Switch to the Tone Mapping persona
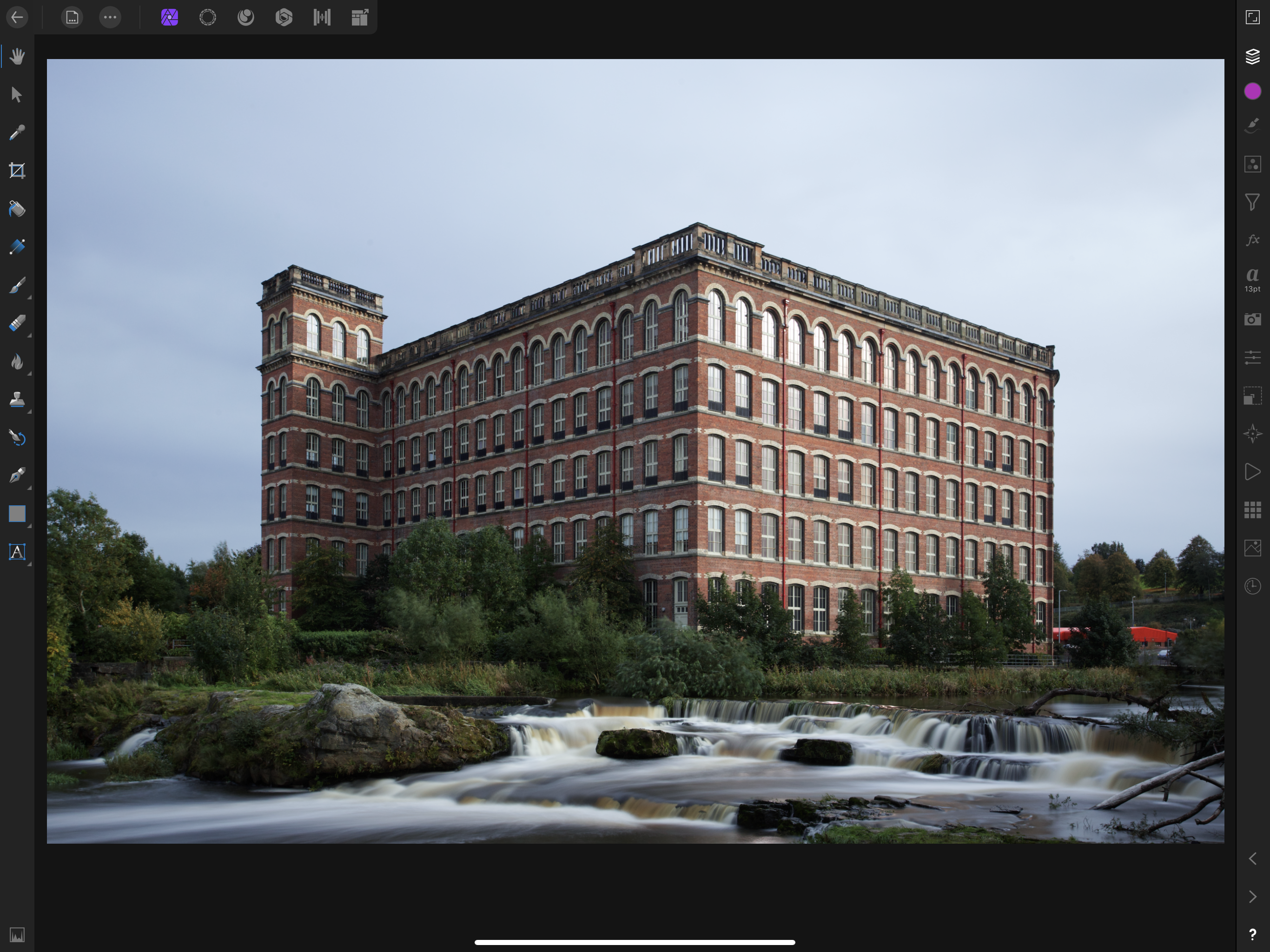1270x952 pixels. pyautogui.click(x=322, y=17)
